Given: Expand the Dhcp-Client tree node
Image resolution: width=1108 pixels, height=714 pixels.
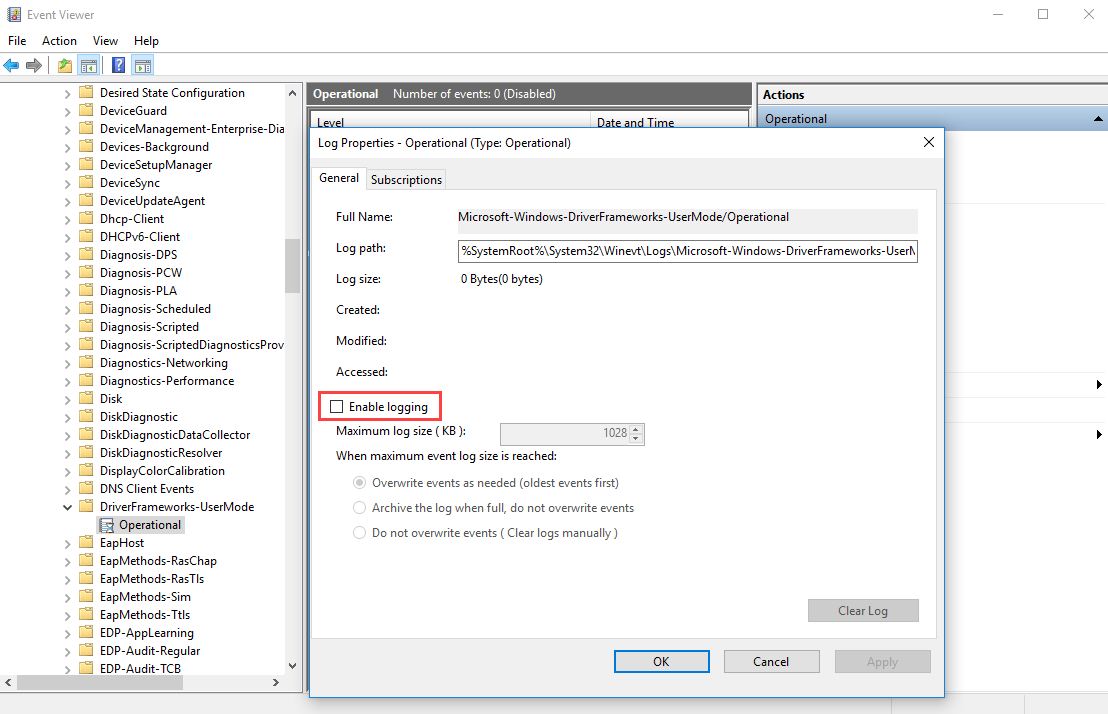Looking at the screenshot, I should point(67,218).
